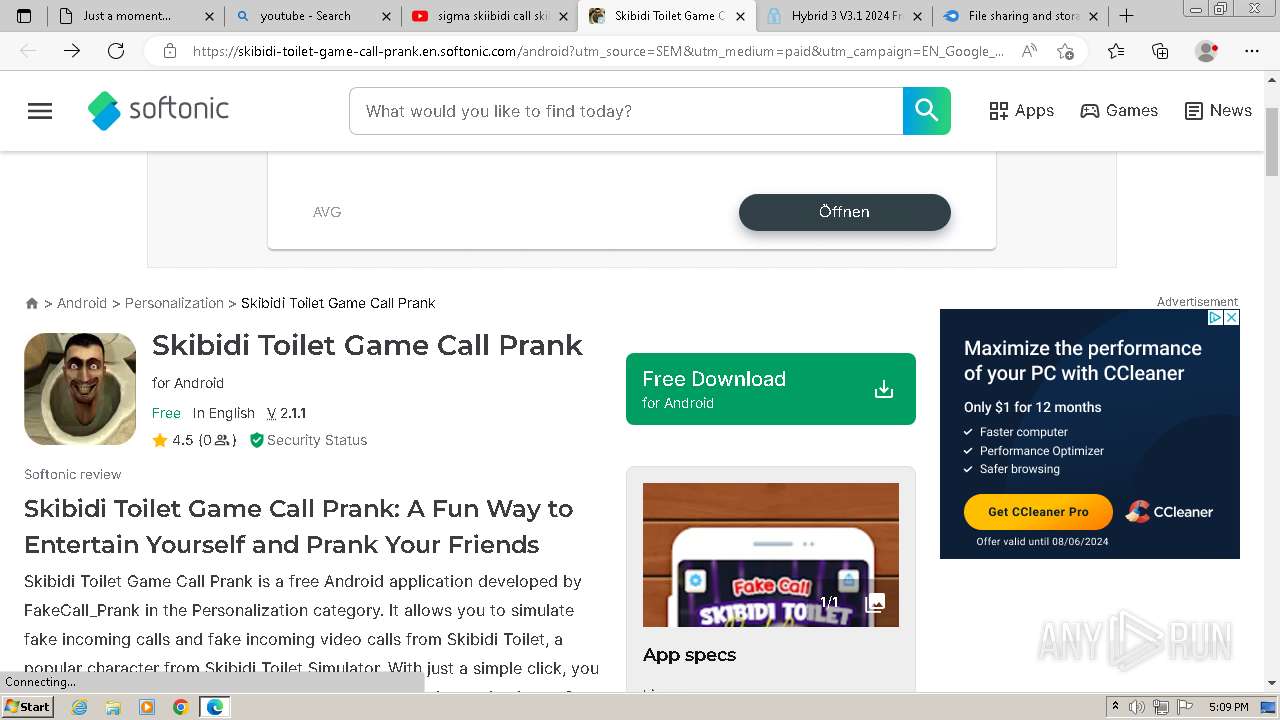Screen dimensions: 1280x720
Task: Click the 'What would you like to find' search field
Action: (x=626, y=111)
